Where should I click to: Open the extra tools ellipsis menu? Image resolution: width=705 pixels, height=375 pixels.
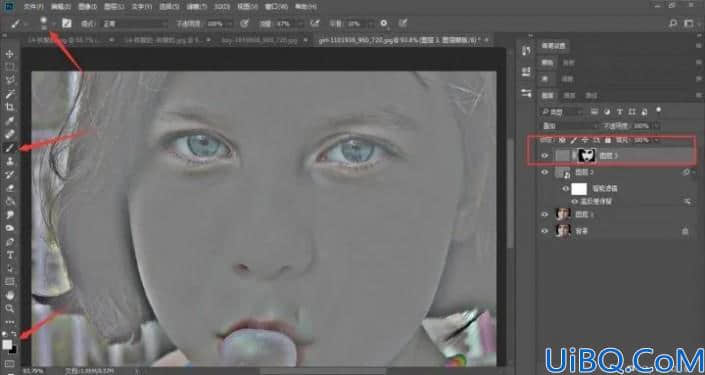click(x=9, y=322)
